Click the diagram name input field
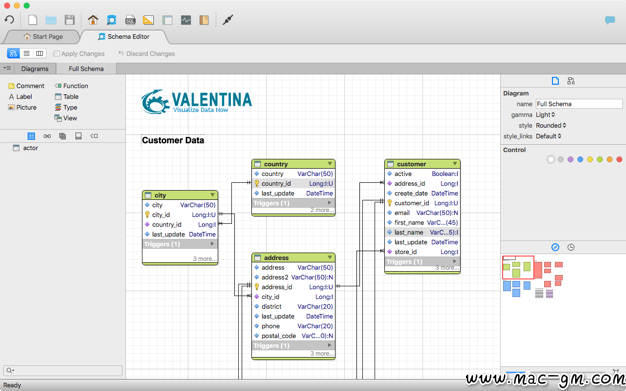This screenshot has height=391, width=626. (578, 104)
